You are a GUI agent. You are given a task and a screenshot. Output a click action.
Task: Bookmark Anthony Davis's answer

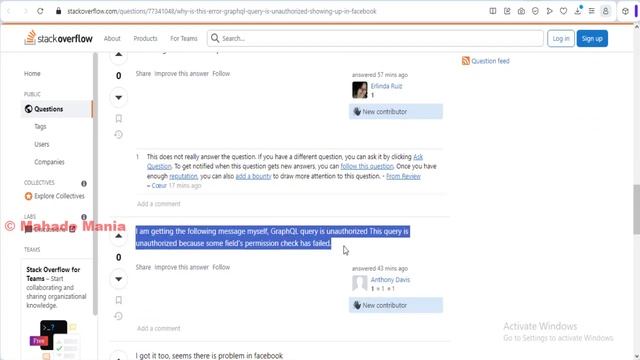pos(118,300)
